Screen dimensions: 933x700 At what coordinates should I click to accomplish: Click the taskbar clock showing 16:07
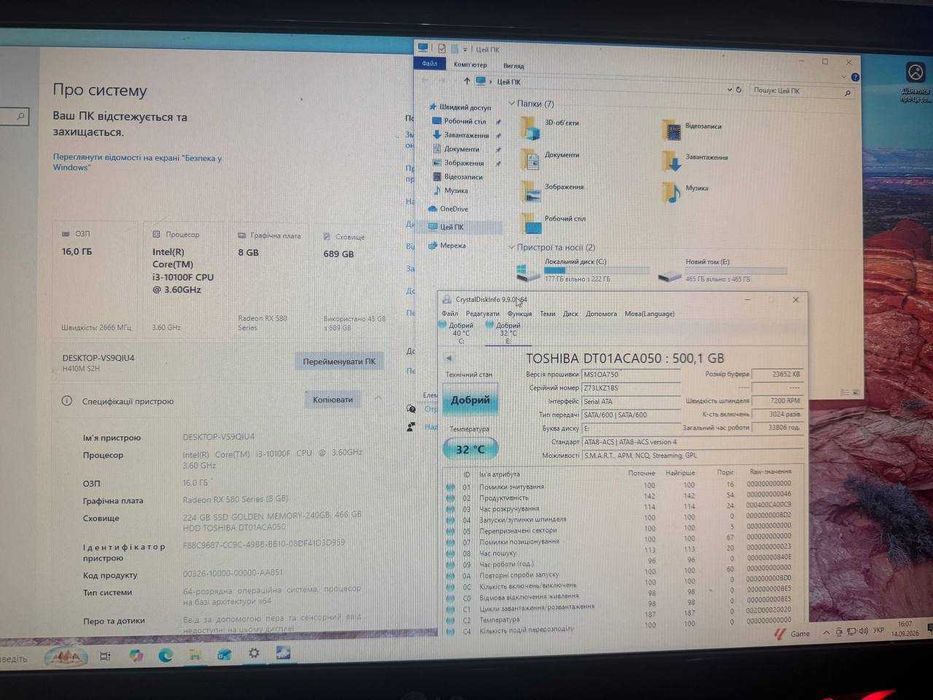(905, 629)
